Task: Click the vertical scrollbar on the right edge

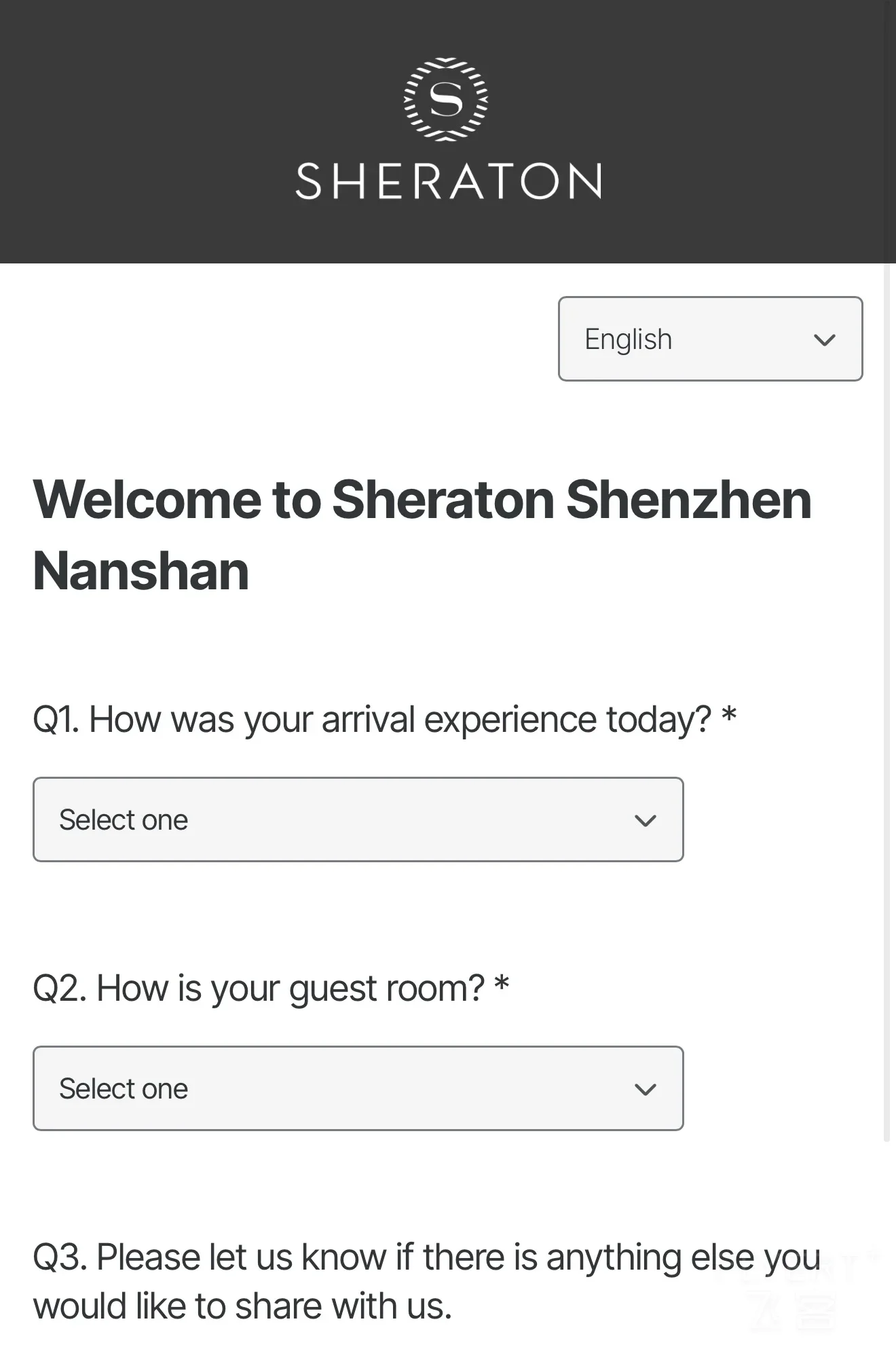Action: tap(887, 703)
